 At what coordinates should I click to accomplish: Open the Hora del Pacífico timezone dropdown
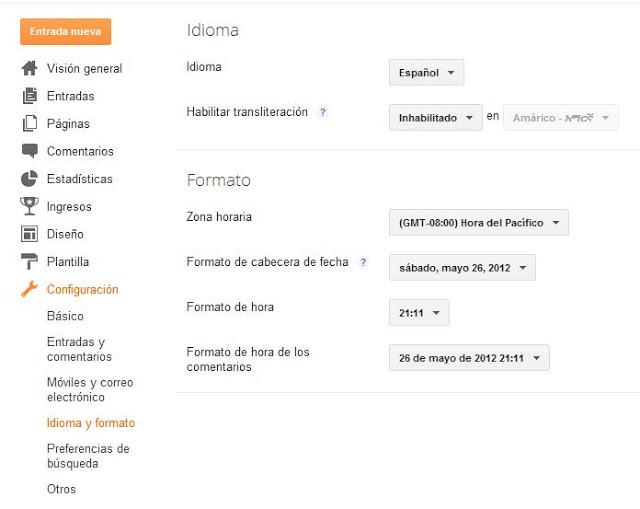pyautogui.click(x=478, y=222)
